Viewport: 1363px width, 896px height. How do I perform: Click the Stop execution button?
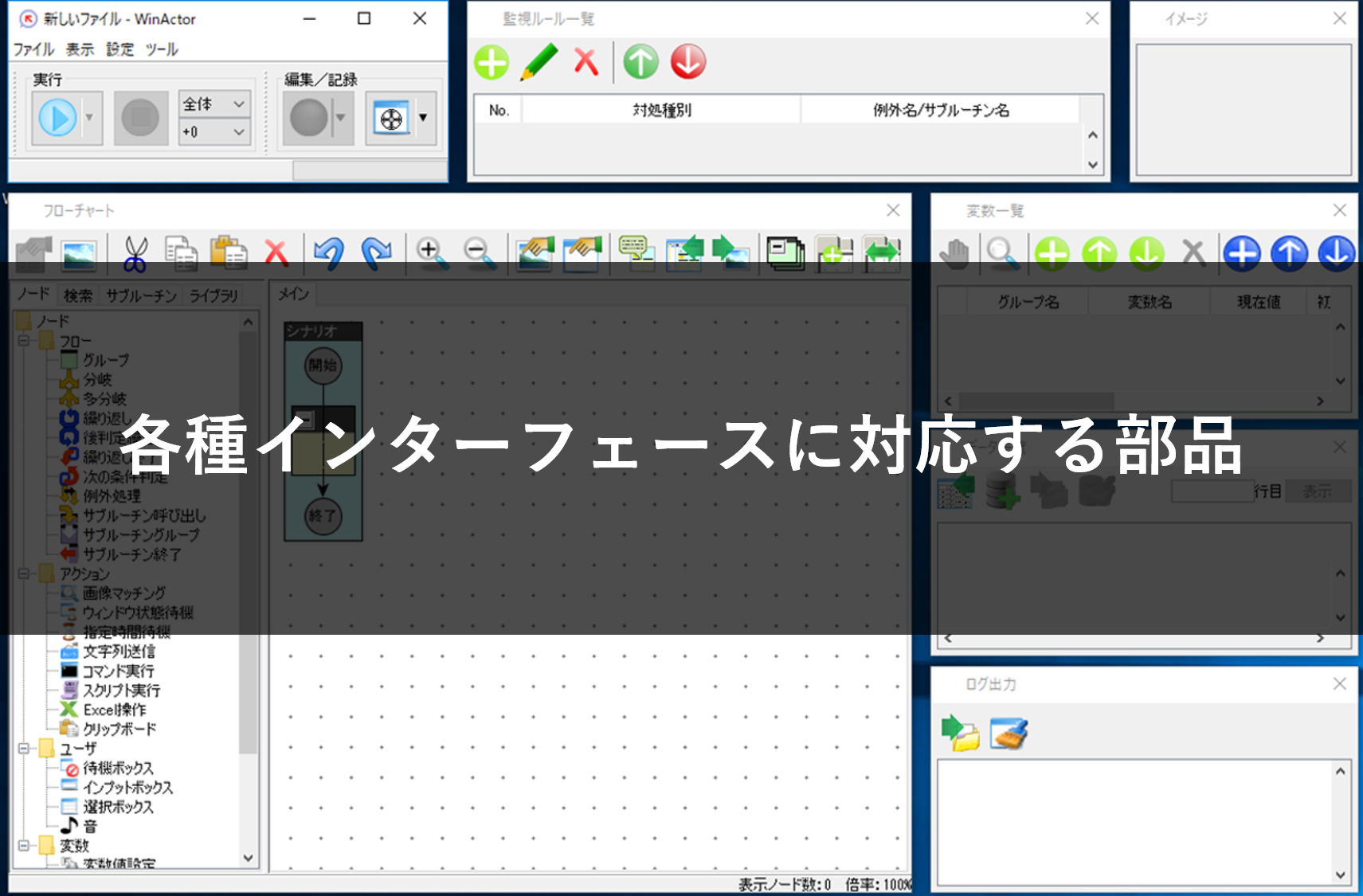tap(140, 118)
